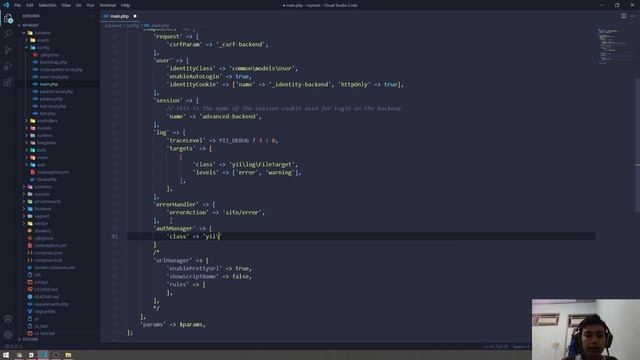Open the Run and Debug view
The width and height of the screenshot is (640, 360).
[8, 66]
